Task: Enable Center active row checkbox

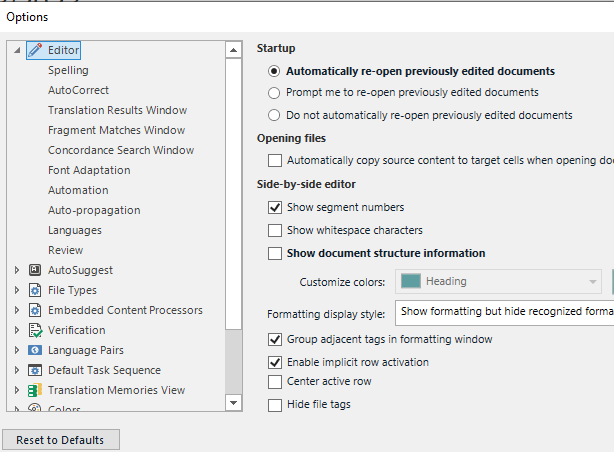Action: pyautogui.click(x=275, y=381)
